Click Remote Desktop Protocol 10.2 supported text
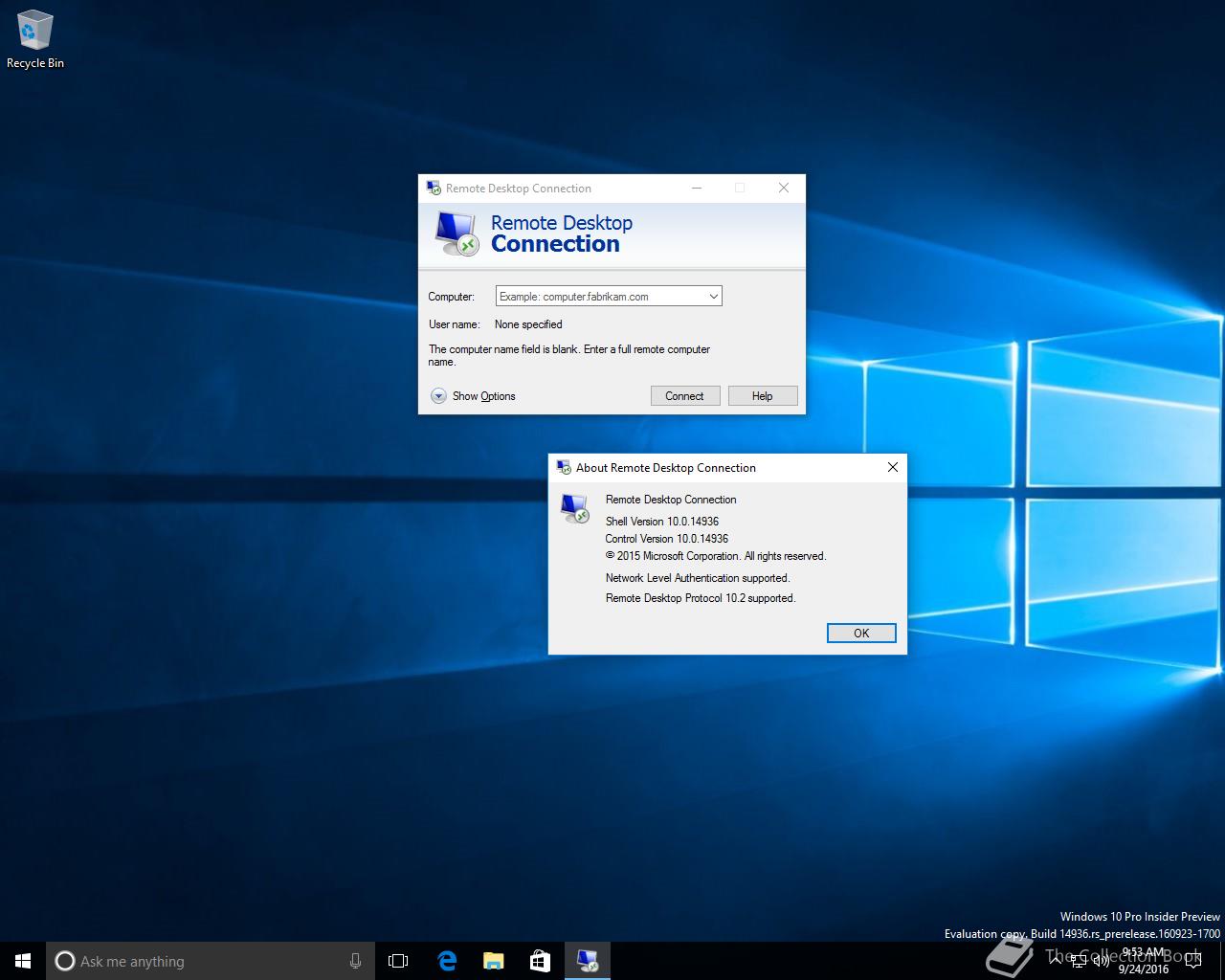Screen dimensions: 1225x980 (701, 598)
